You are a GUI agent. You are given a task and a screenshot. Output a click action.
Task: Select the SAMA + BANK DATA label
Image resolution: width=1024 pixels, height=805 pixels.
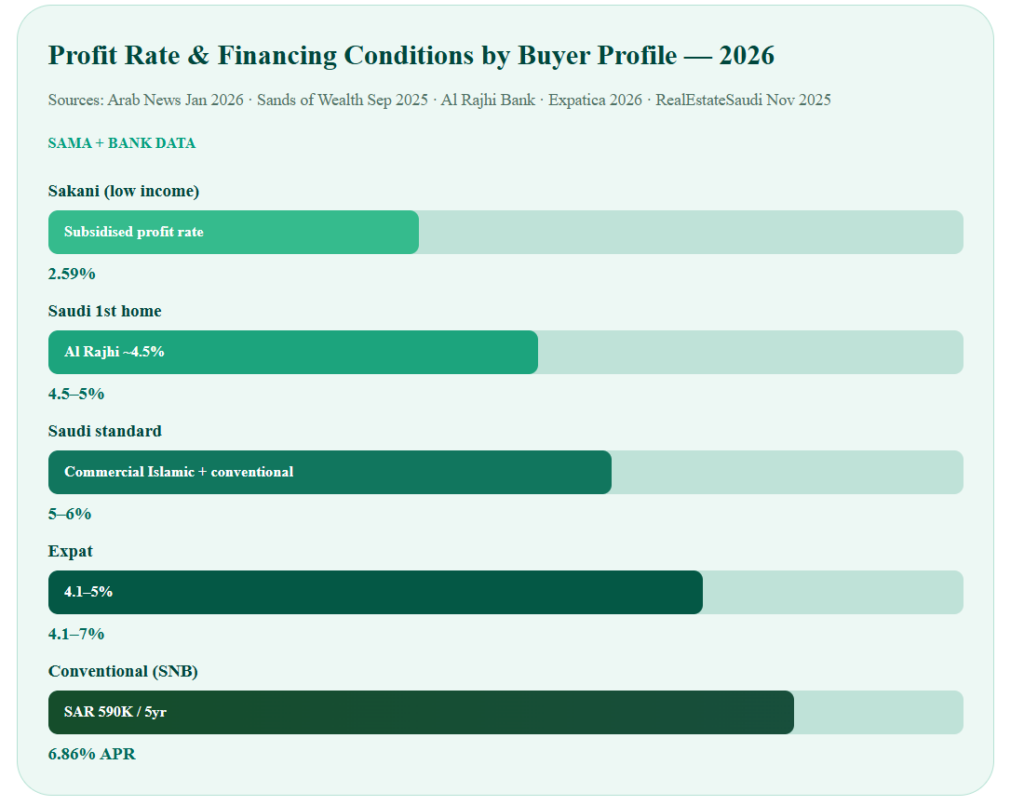121,143
